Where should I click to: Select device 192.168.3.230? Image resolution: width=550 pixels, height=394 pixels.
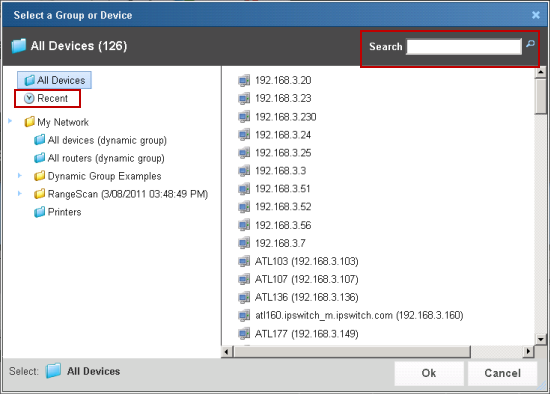pyautogui.click(x=286, y=117)
